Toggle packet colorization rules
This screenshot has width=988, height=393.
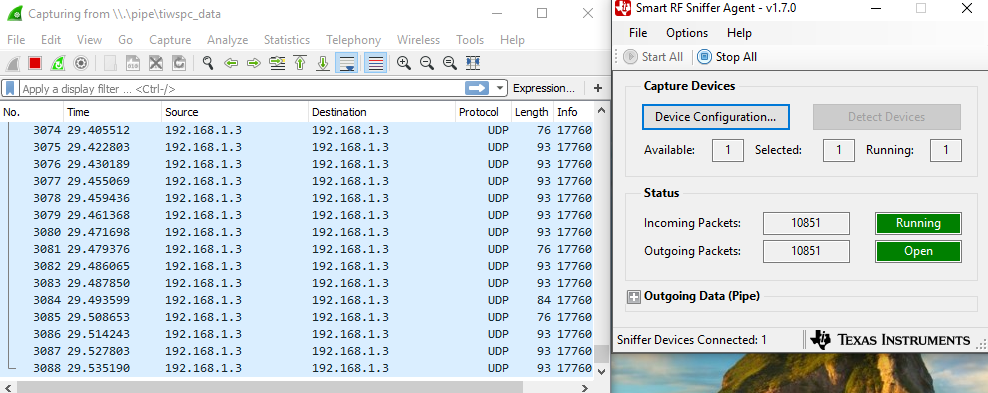click(x=376, y=63)
